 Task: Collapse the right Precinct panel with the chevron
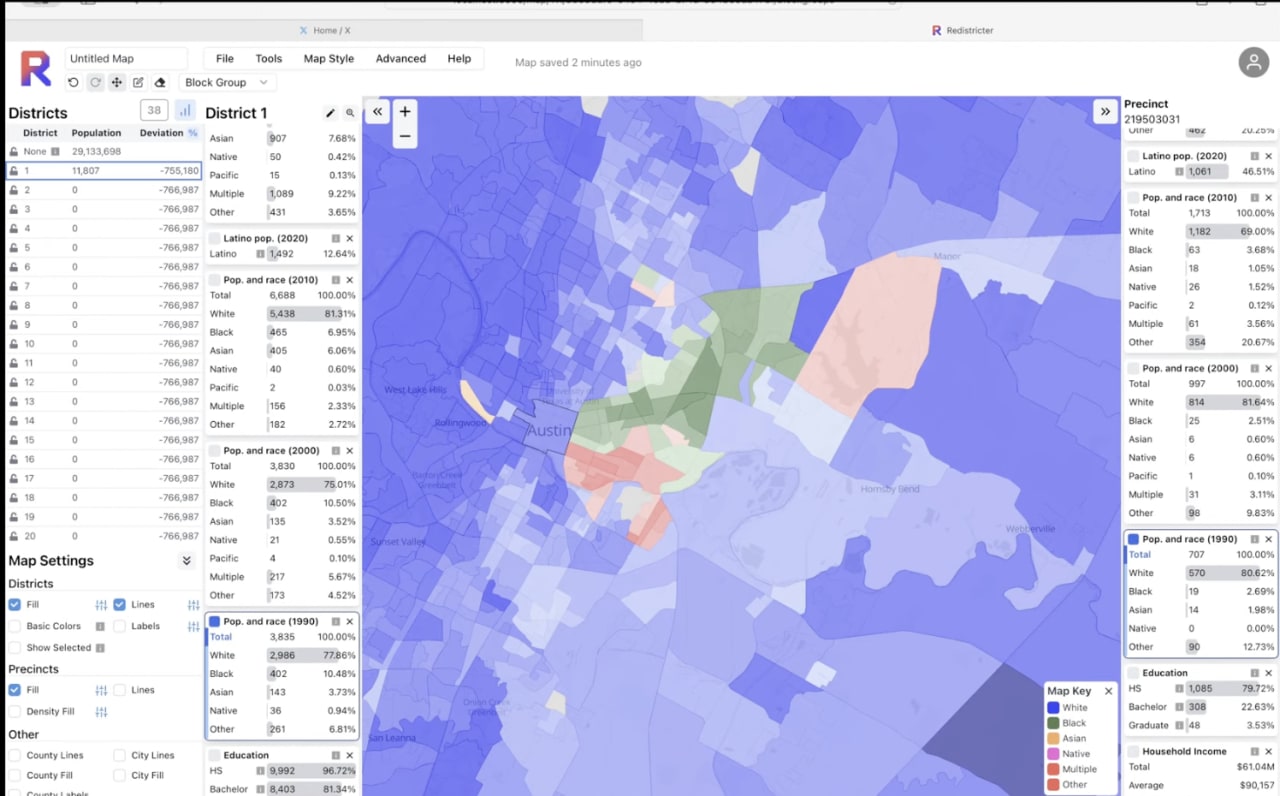pos(1106,112)
